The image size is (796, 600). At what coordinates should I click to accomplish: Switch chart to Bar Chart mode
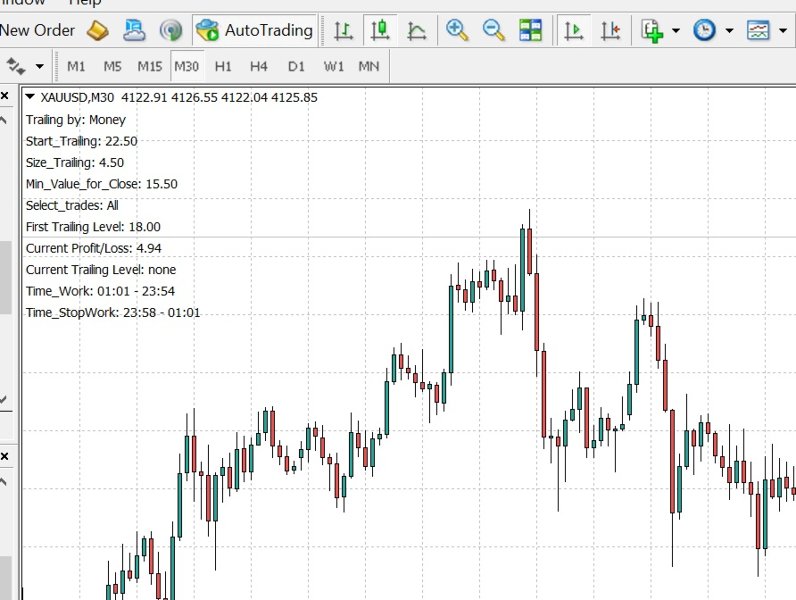coord(344,30)
